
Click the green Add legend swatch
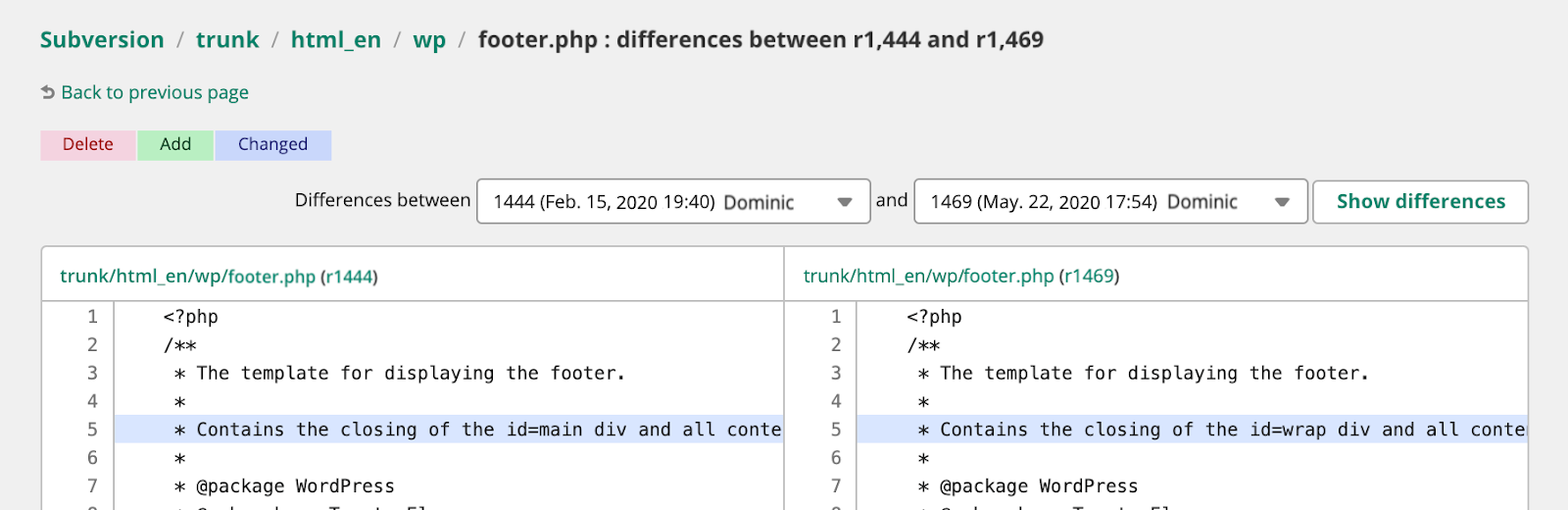click(175, 144)
